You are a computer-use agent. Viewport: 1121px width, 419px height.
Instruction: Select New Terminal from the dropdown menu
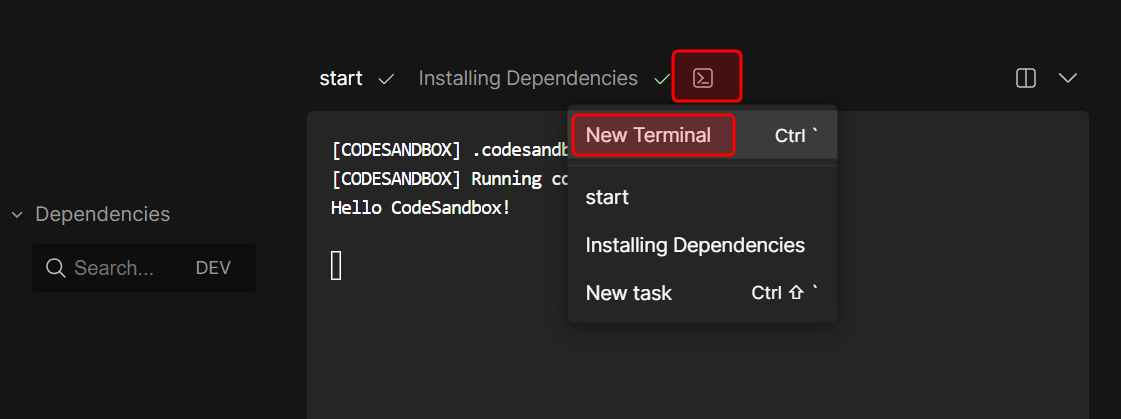pyautogui.click(x=649, y=135)
